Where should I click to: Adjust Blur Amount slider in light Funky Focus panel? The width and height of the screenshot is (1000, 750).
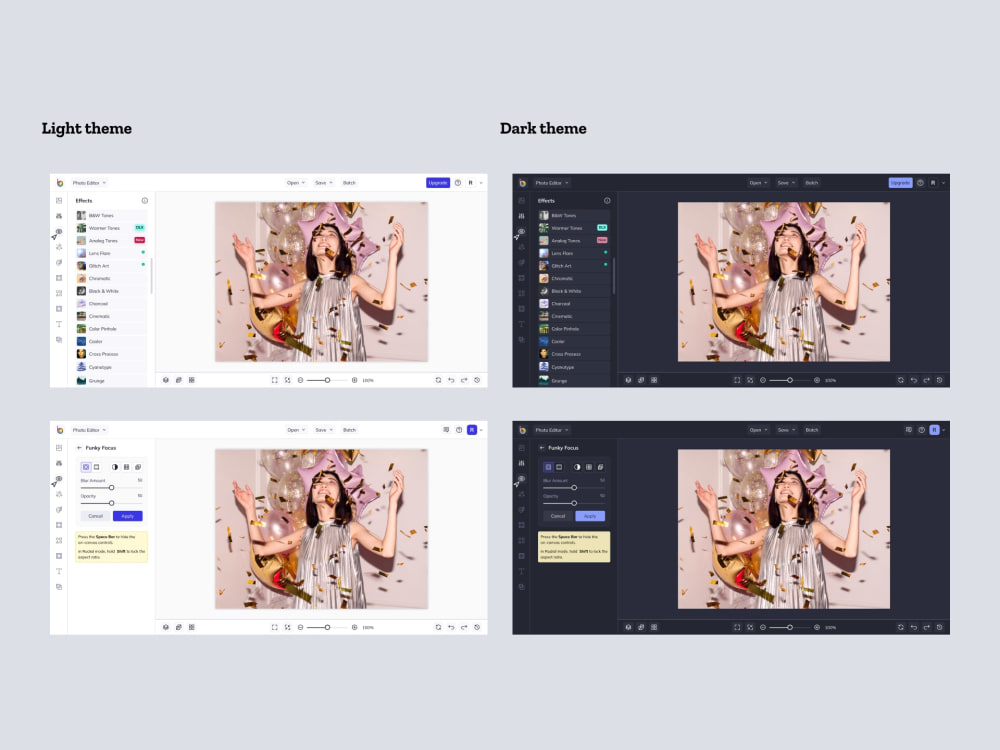(x=111, y=488)
